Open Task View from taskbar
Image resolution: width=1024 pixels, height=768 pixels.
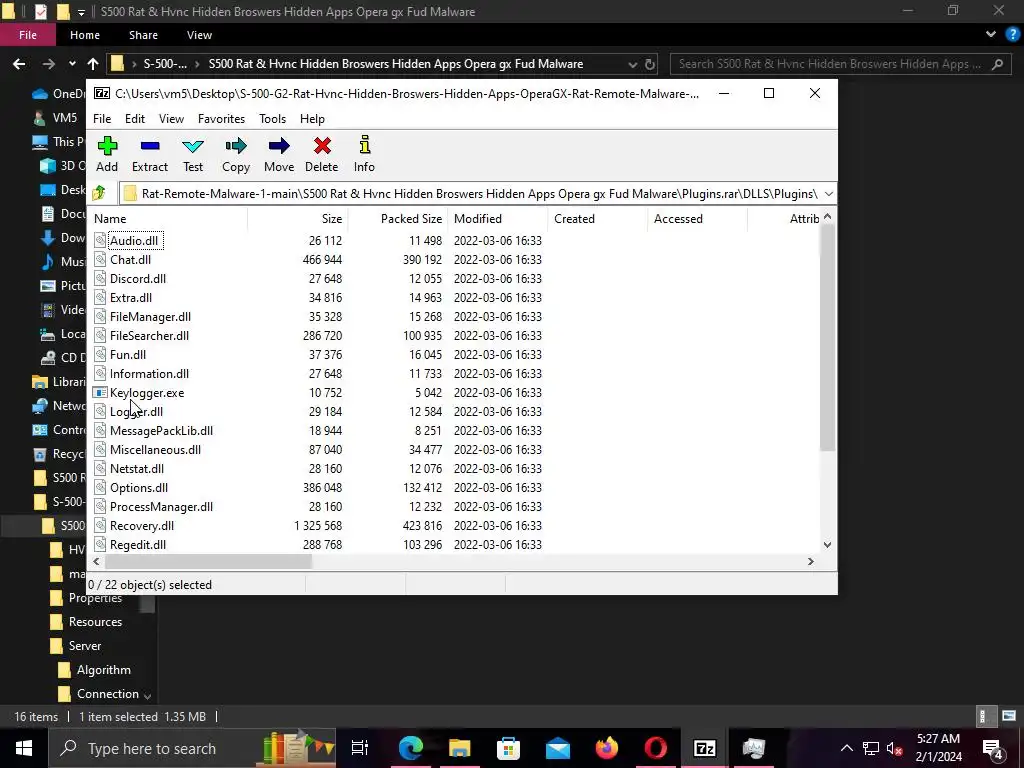[x=360, y=748]
